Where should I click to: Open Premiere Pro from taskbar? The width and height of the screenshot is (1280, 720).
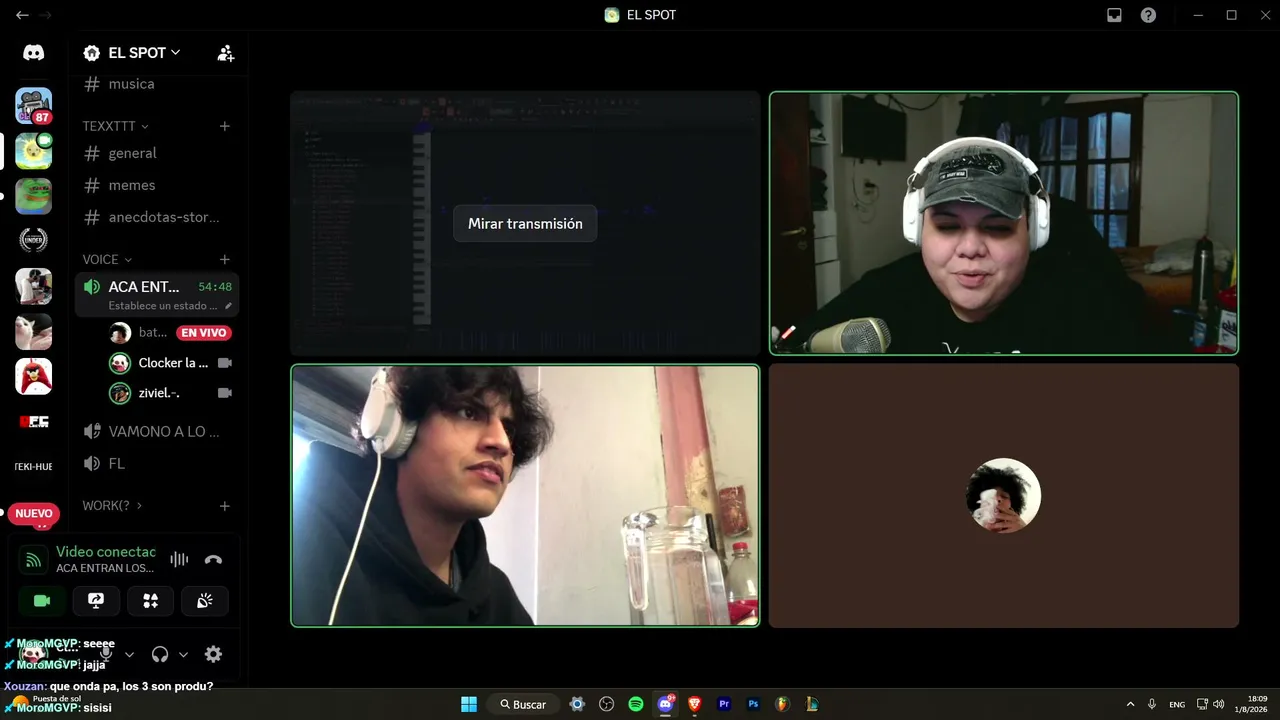pyautogui.click(x=724, y=704)
